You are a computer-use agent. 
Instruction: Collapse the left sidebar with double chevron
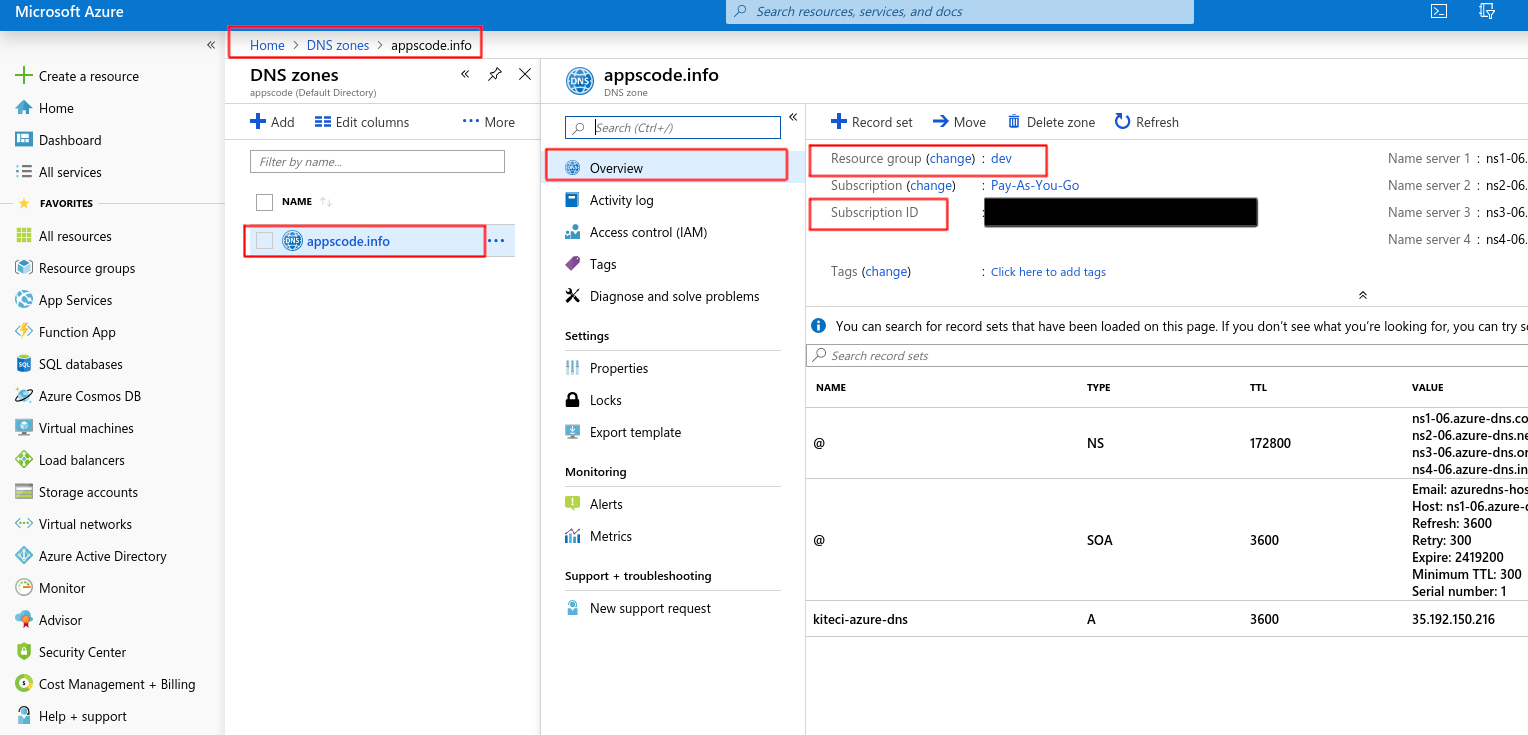coord(211,45)
